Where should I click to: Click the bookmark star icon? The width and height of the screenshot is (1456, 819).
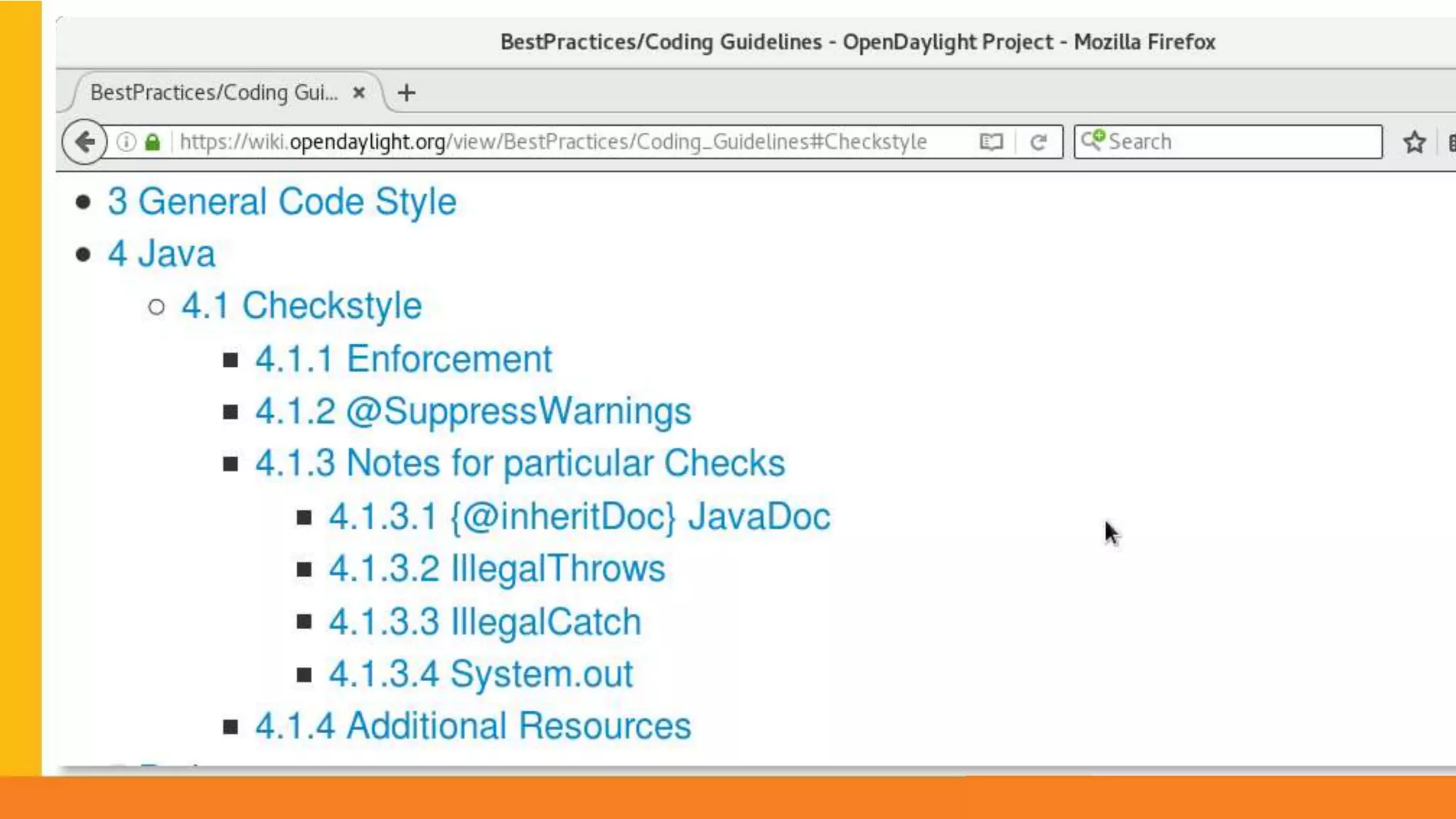pos(1414,142)
